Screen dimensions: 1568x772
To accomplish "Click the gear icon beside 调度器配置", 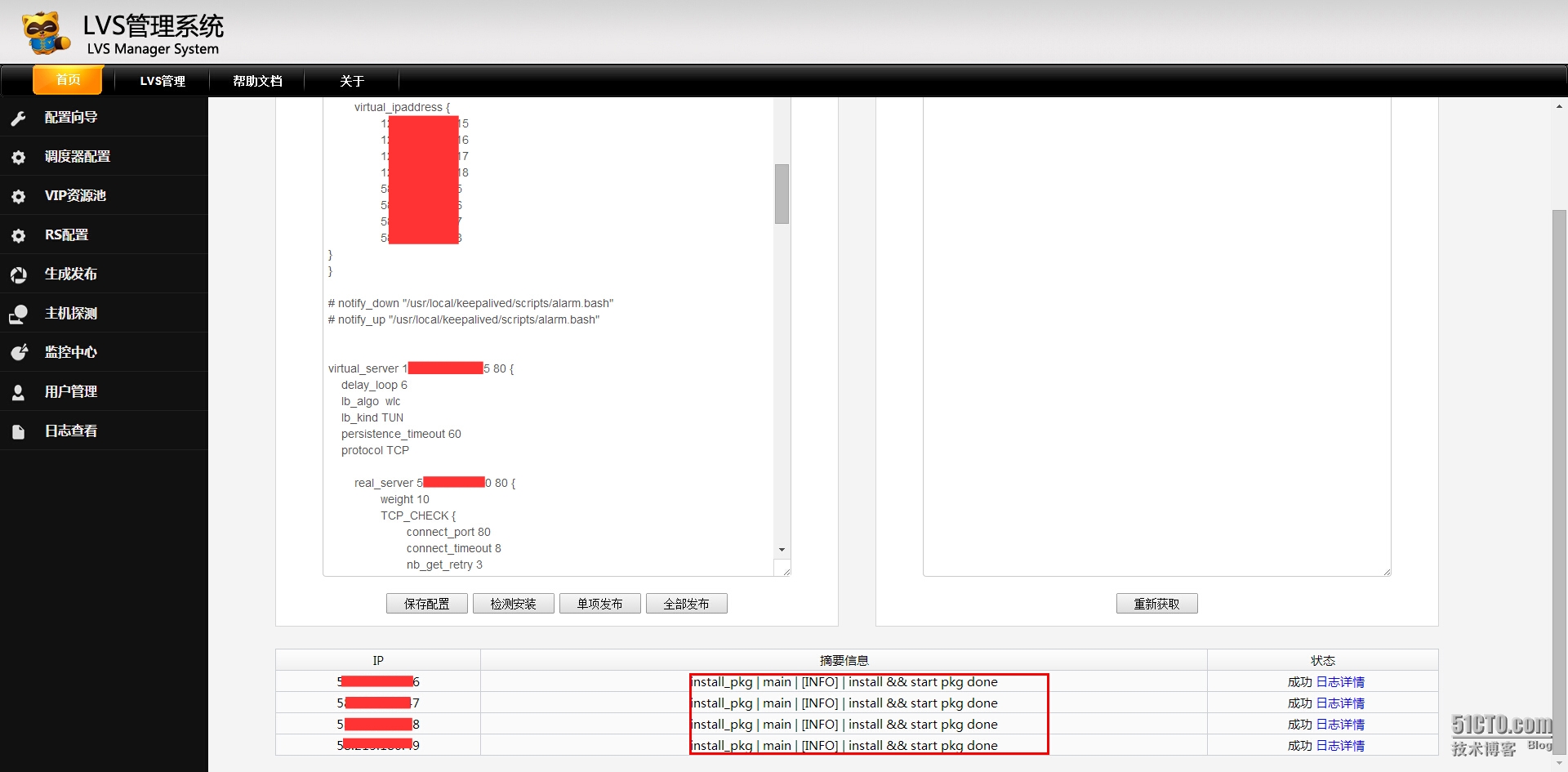I will (x=18, y=157).
